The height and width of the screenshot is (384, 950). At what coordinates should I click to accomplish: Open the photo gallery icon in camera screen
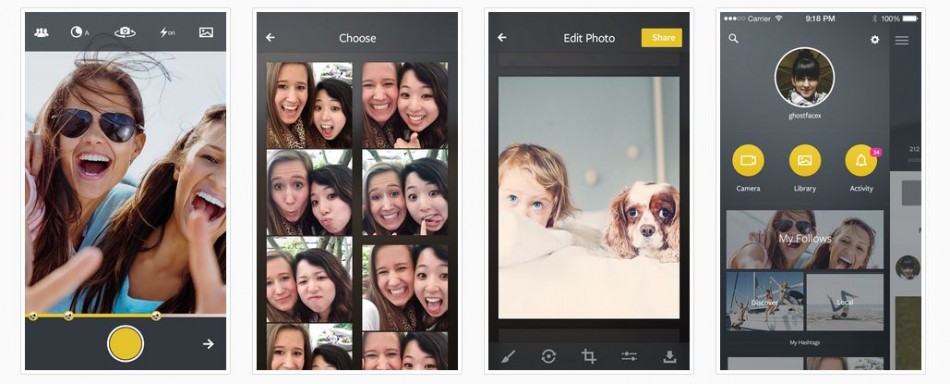206,32
